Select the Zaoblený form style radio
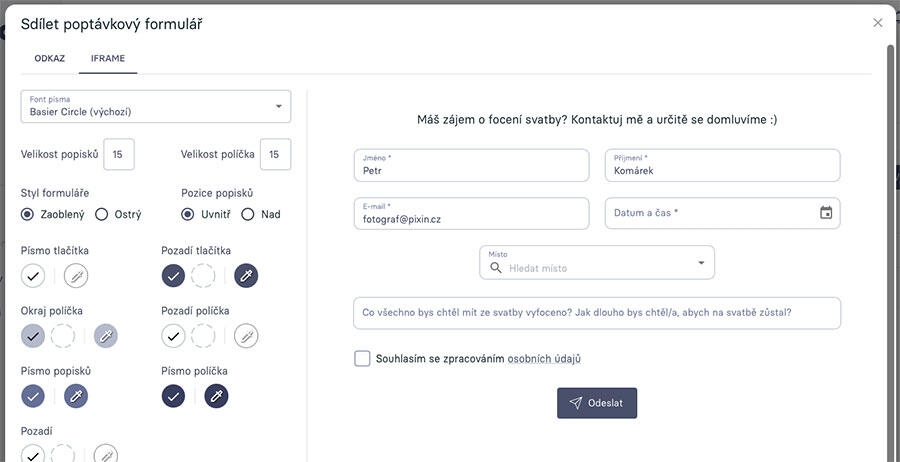Screen dimensions: 900x462 click(27, 214)
